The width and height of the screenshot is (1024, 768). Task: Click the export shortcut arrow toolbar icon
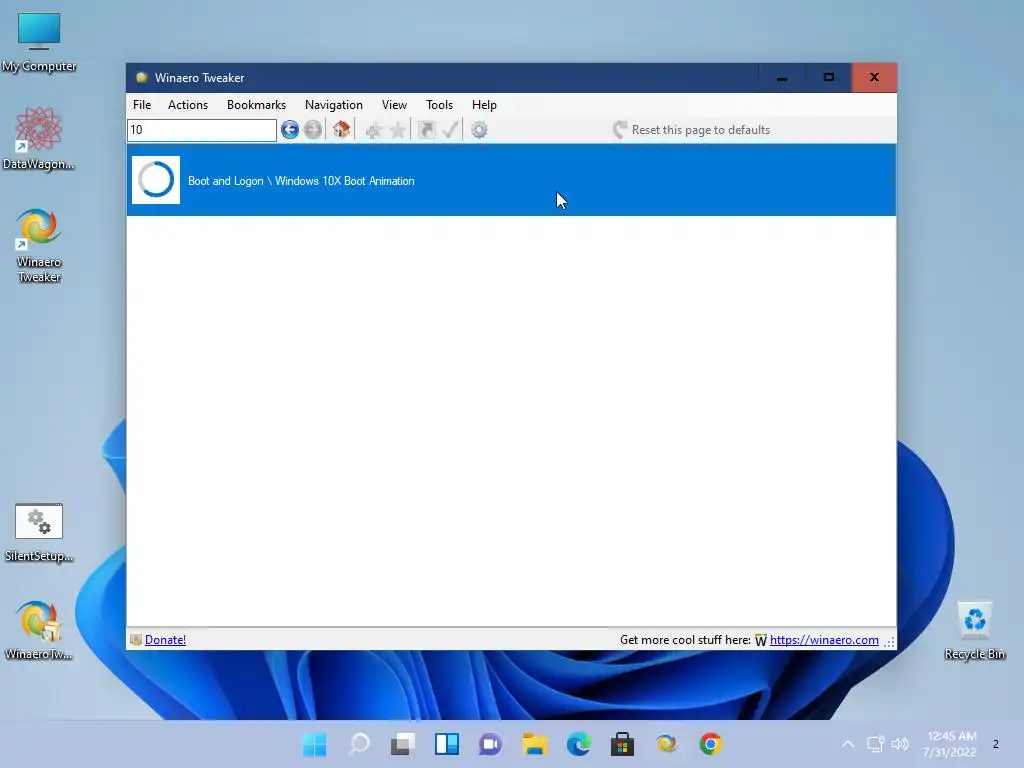click(426, 130)
